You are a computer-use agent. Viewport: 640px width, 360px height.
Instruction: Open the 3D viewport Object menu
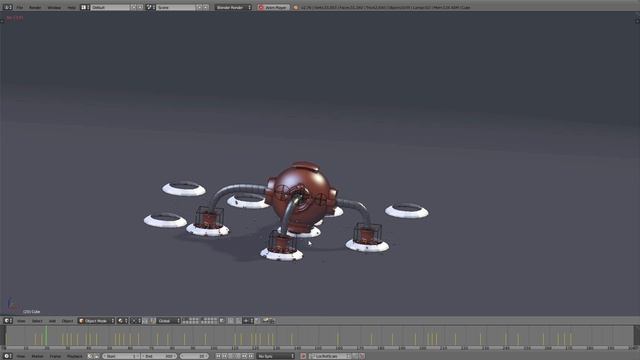pos(67,321)
